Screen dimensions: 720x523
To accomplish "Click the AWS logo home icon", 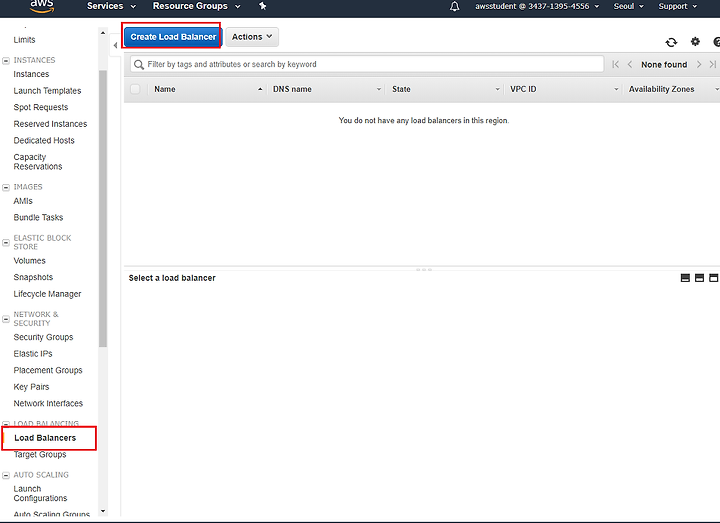I will pos(42,6).
